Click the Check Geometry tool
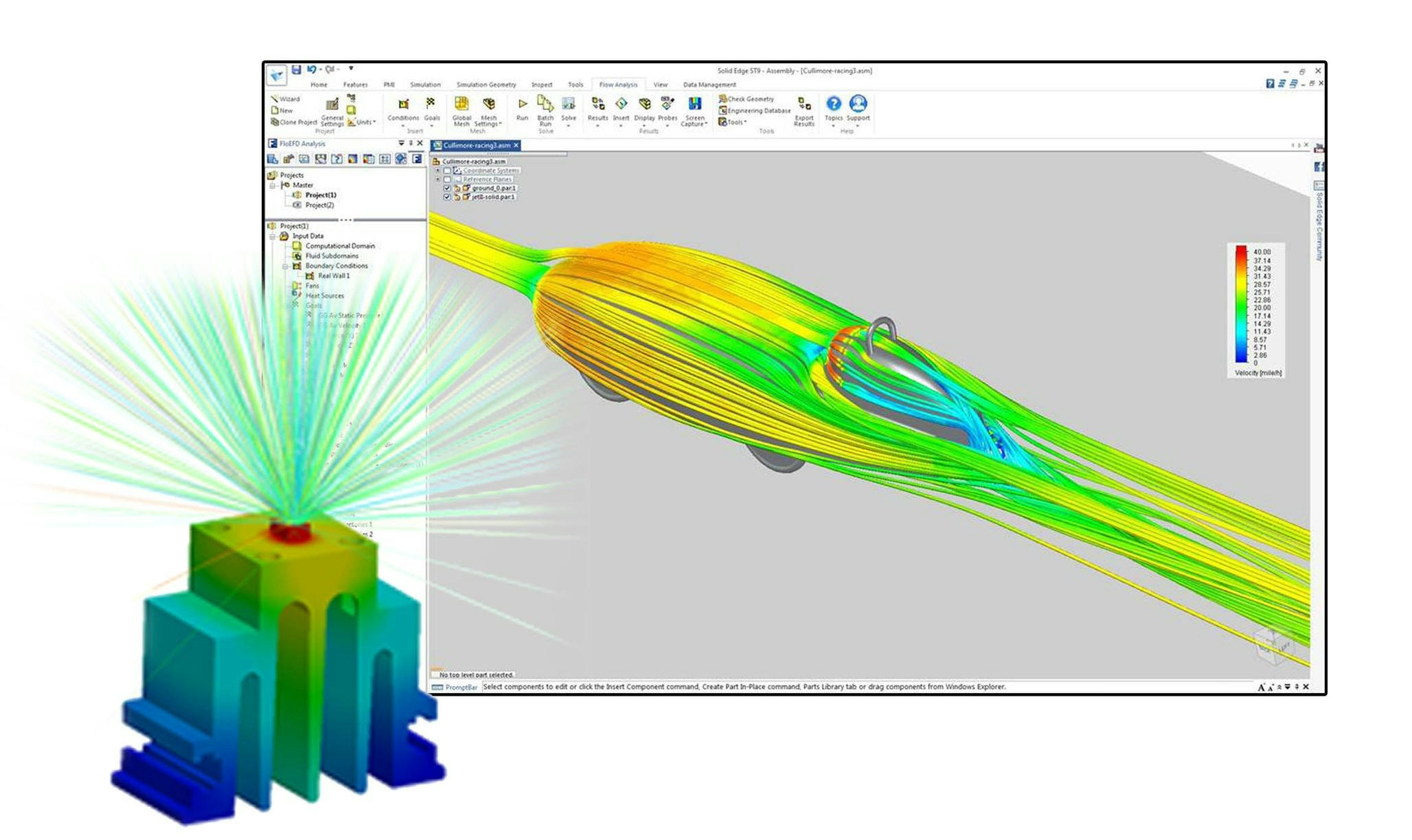This screenshot has width=1412, height=840. pyautogui.click(x=747, y=99)
